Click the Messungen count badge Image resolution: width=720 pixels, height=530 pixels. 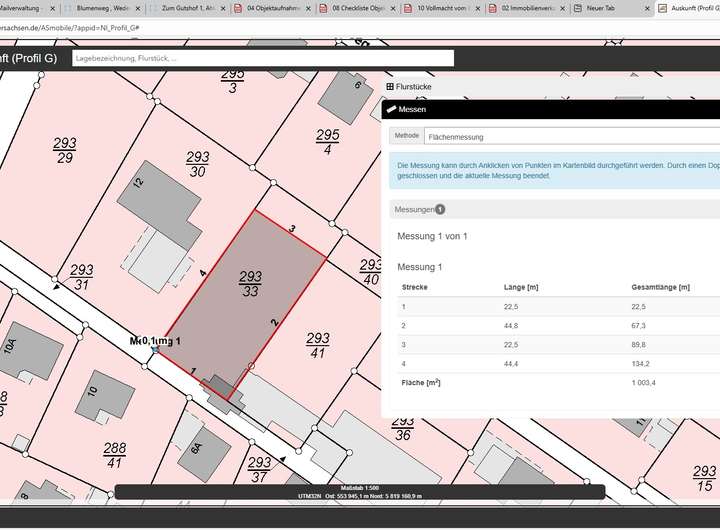click(440, 210)
